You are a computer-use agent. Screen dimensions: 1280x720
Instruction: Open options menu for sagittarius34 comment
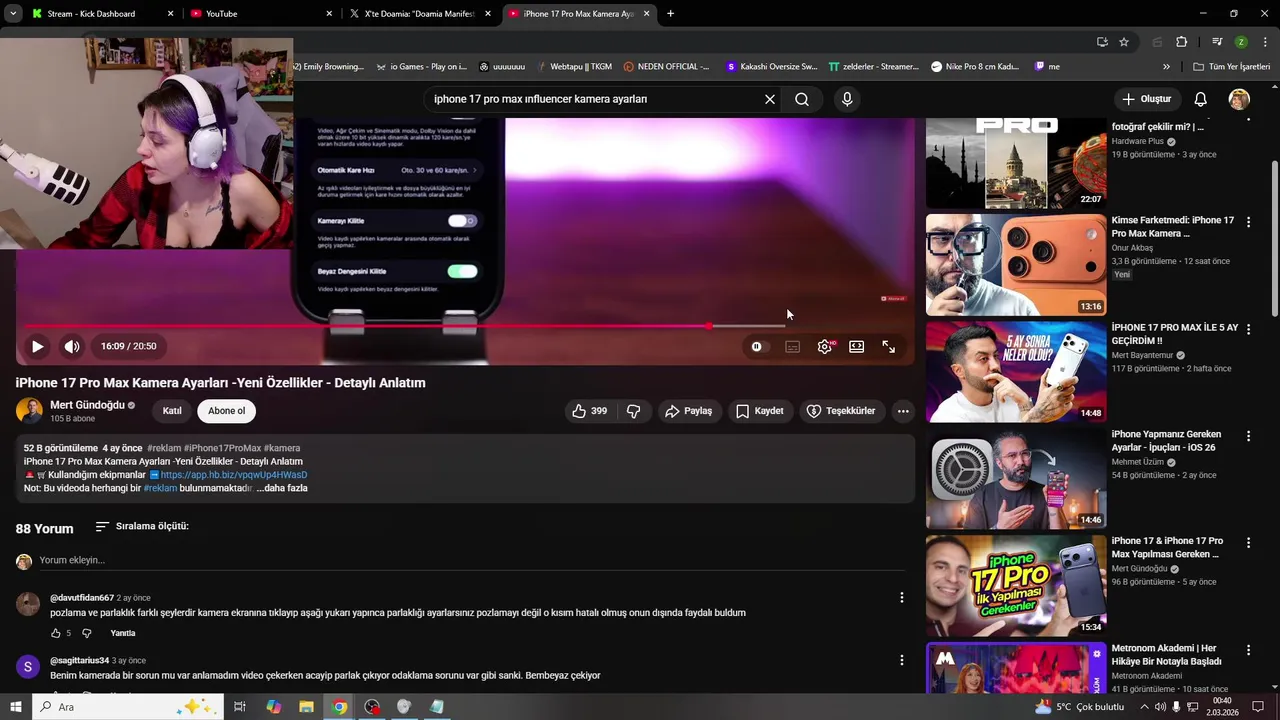click(x=901, y=660)
